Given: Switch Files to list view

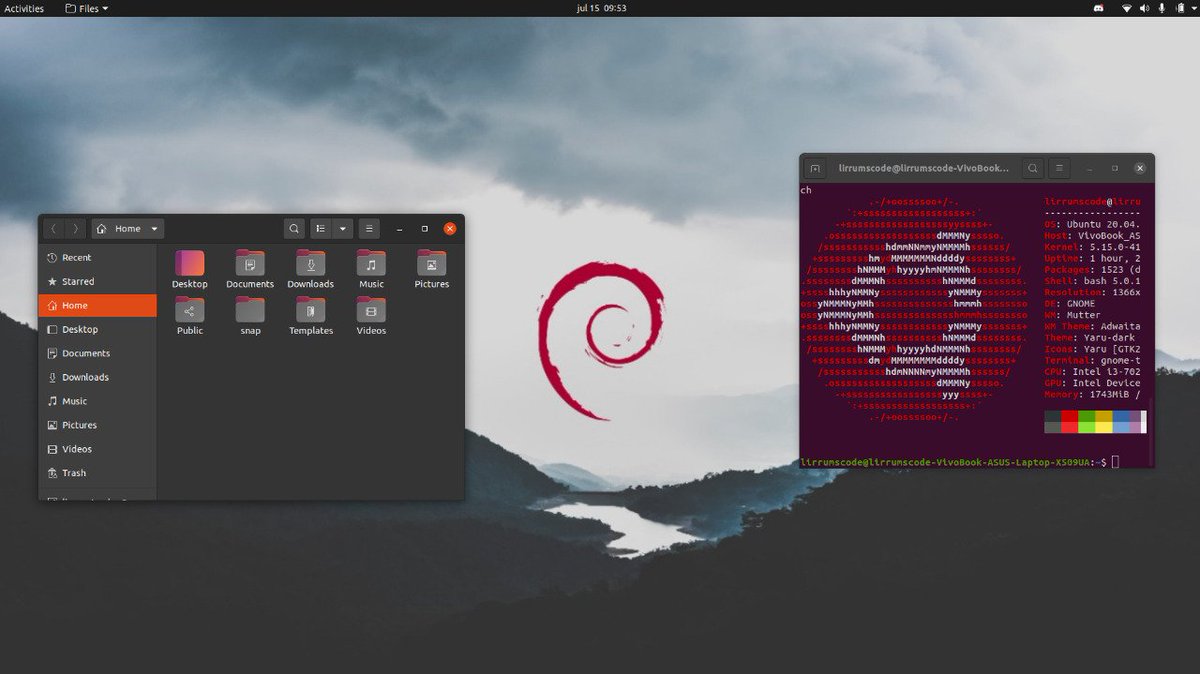Looking at the screenshot, I should point(321,229).
